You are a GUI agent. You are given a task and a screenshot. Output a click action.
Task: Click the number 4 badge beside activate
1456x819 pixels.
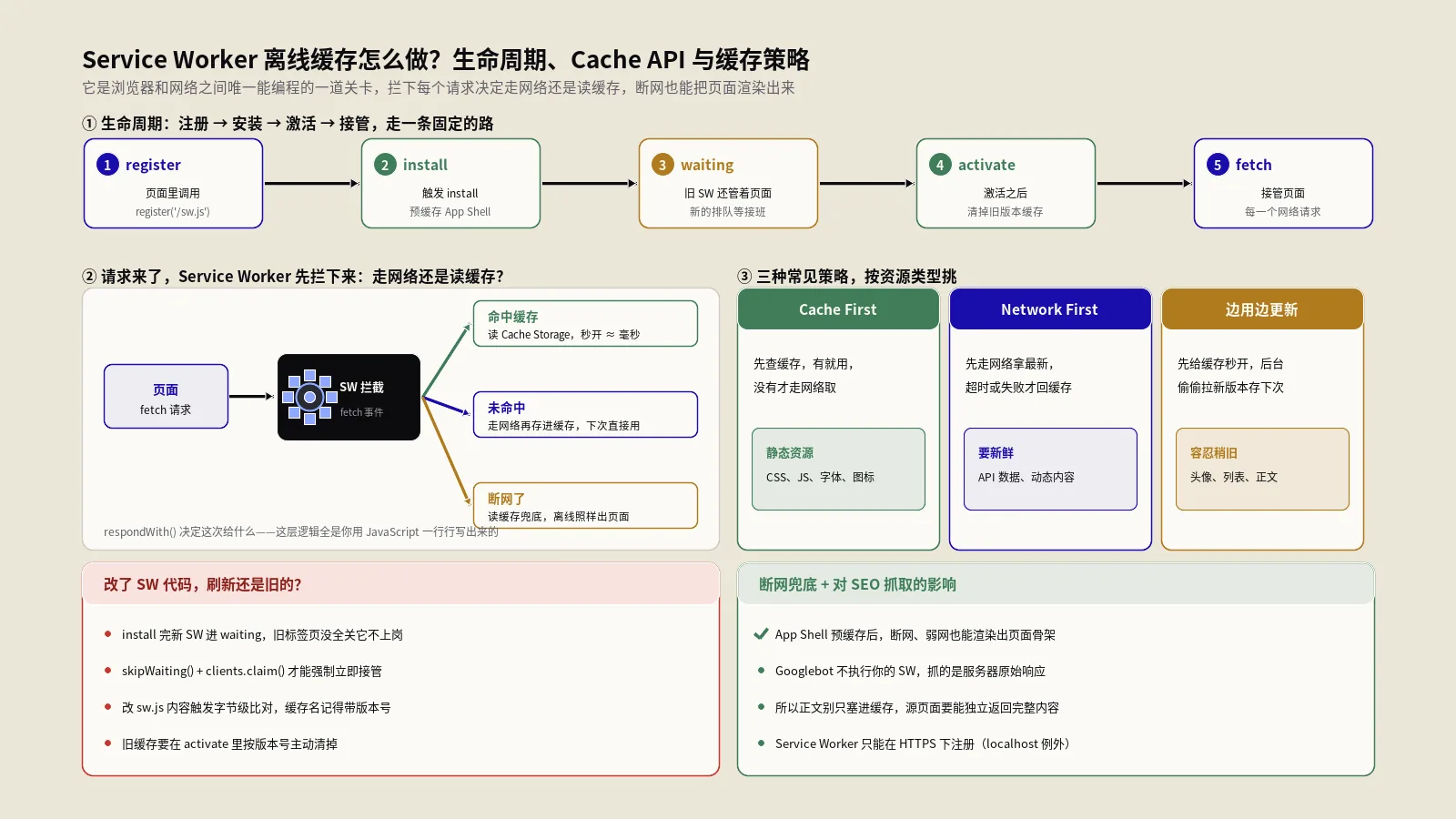(940, 165)
